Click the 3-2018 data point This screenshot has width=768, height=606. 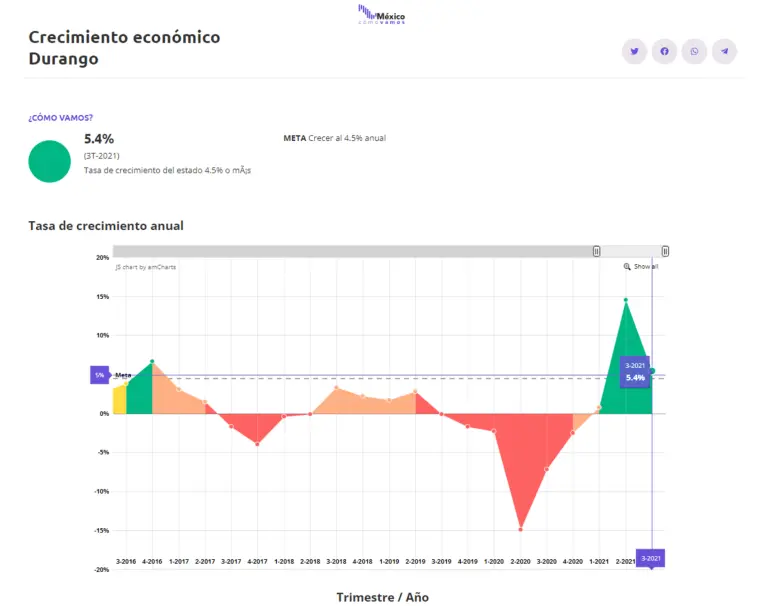336,388
